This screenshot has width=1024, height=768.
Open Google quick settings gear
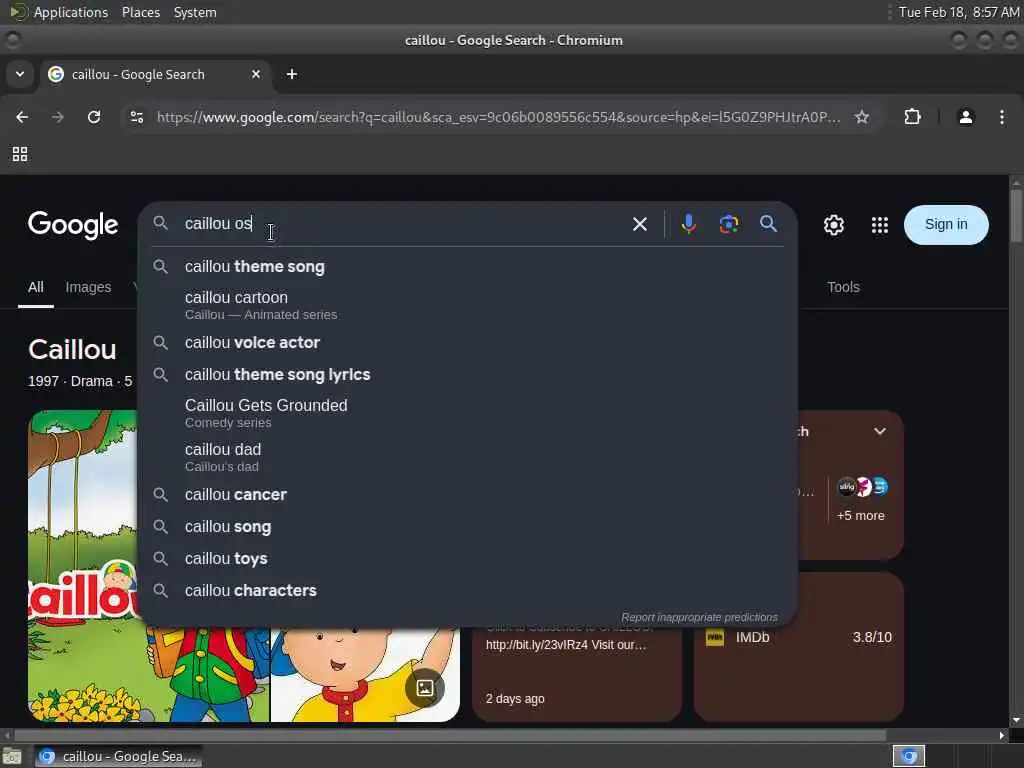[833, 225]
